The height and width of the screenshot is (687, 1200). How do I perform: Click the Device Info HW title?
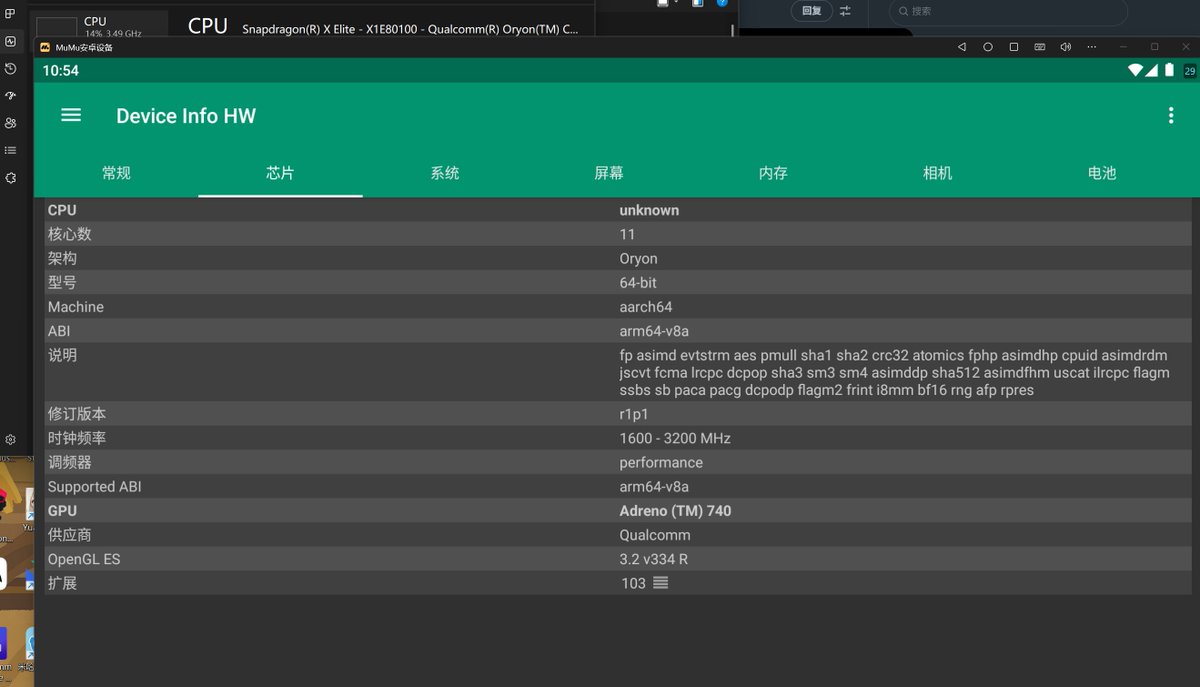click(186, 116)
